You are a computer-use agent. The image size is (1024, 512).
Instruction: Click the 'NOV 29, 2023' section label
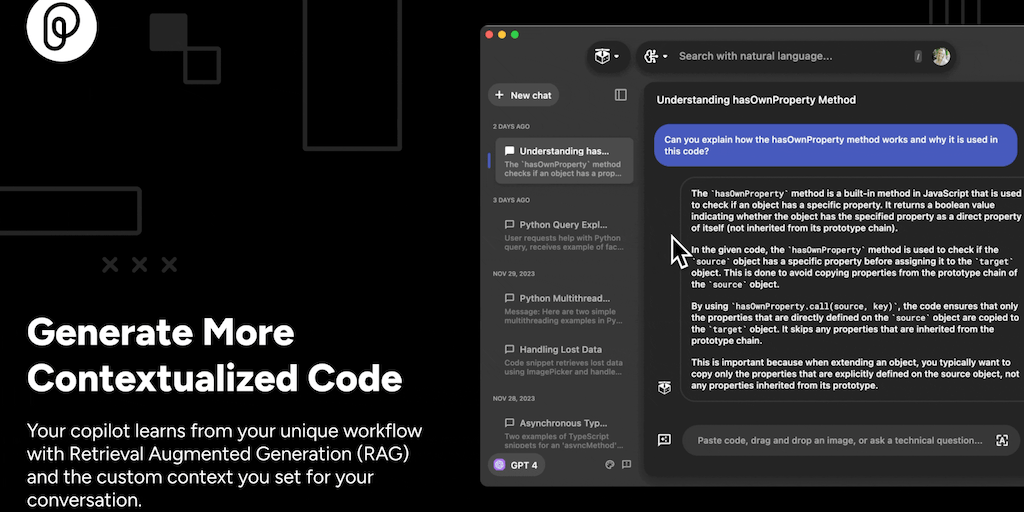513,274
